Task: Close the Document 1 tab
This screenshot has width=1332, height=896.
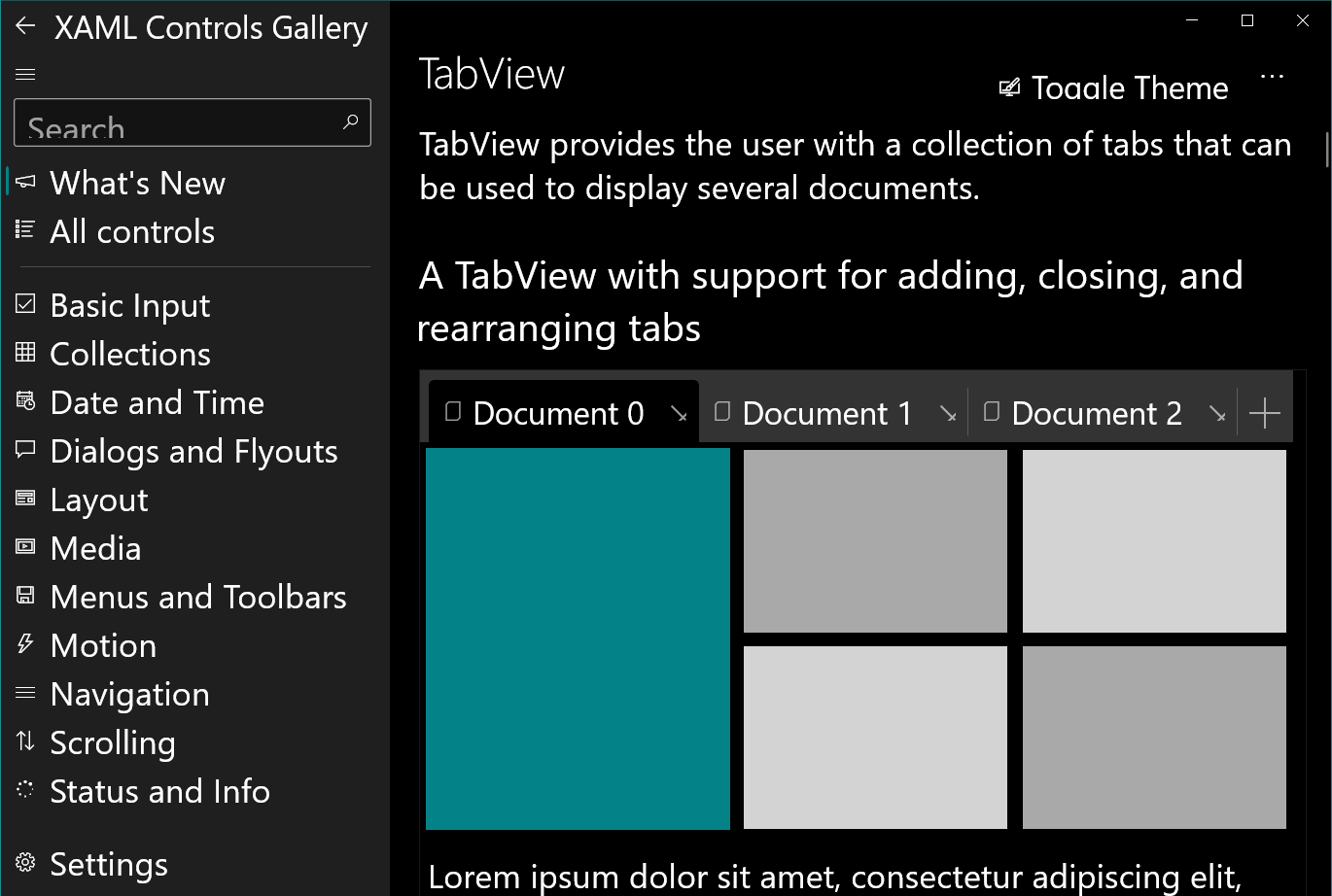Action: 949,414
